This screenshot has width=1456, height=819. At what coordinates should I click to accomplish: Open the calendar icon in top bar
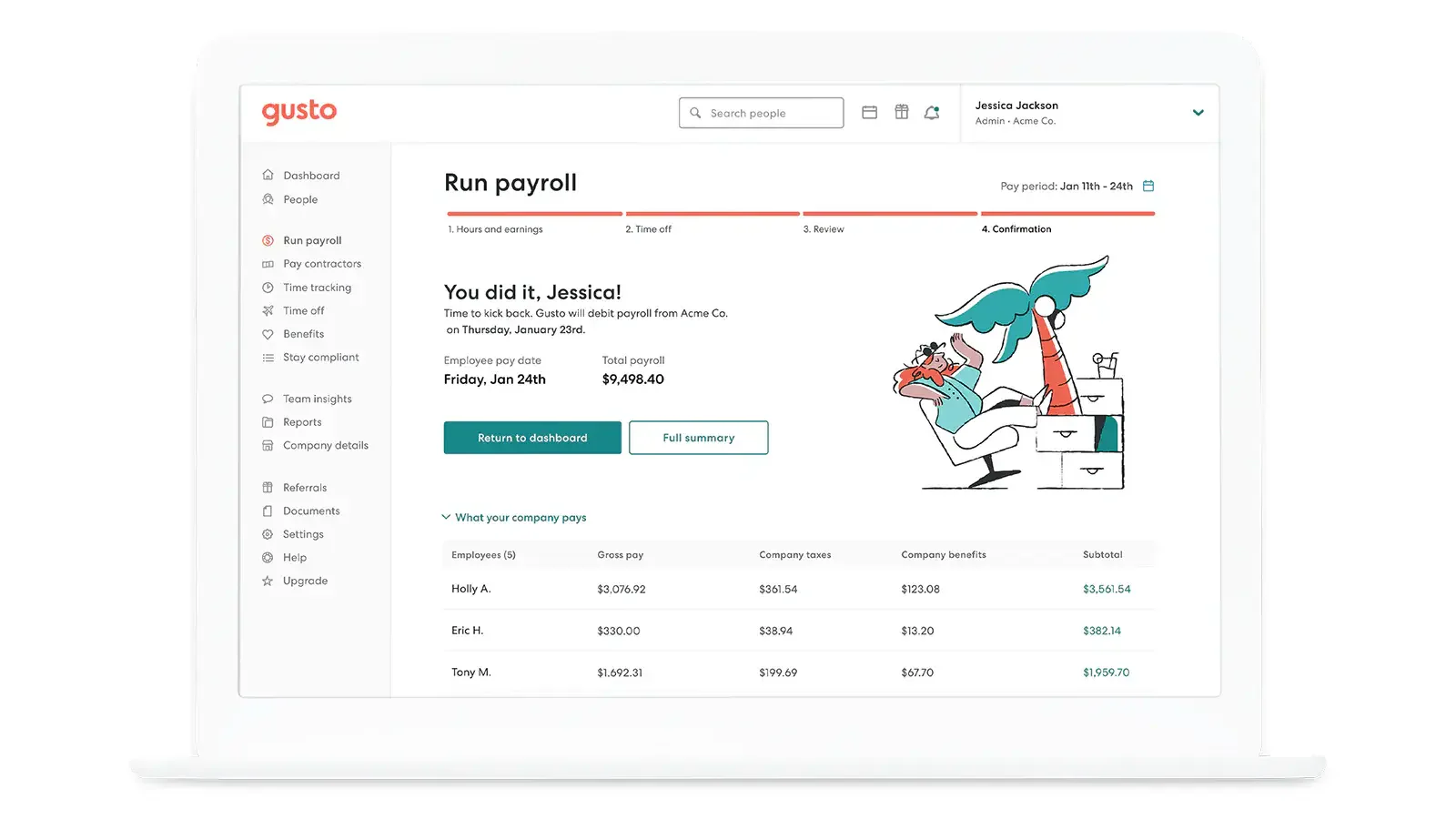pos(869,113)
